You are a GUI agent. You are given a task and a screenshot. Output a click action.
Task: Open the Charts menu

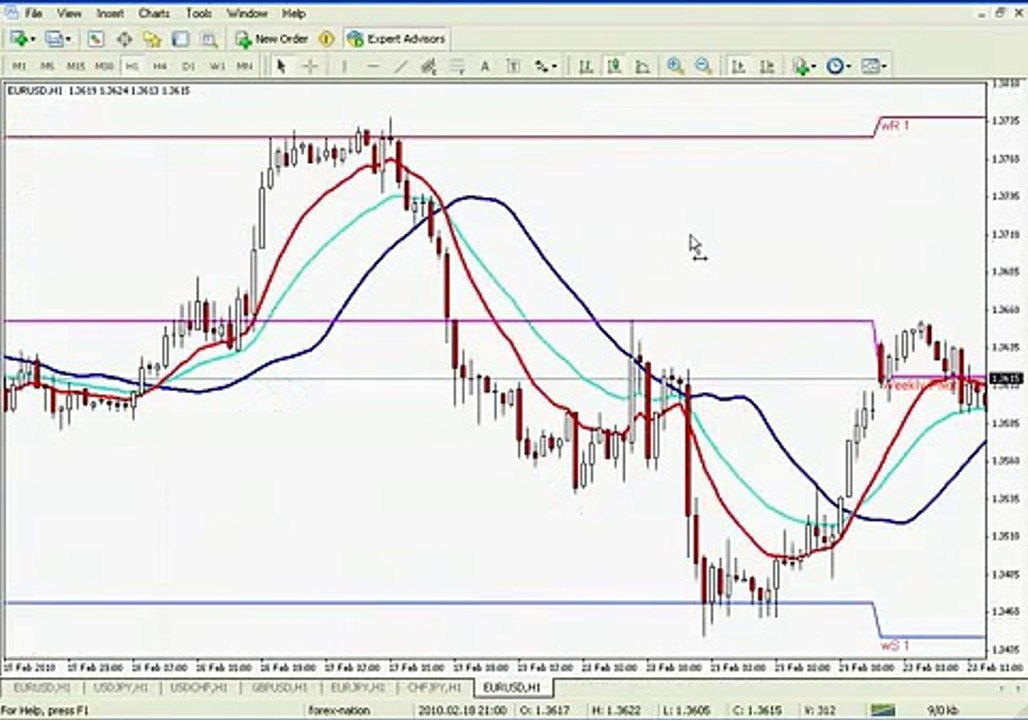click(153, 13)
